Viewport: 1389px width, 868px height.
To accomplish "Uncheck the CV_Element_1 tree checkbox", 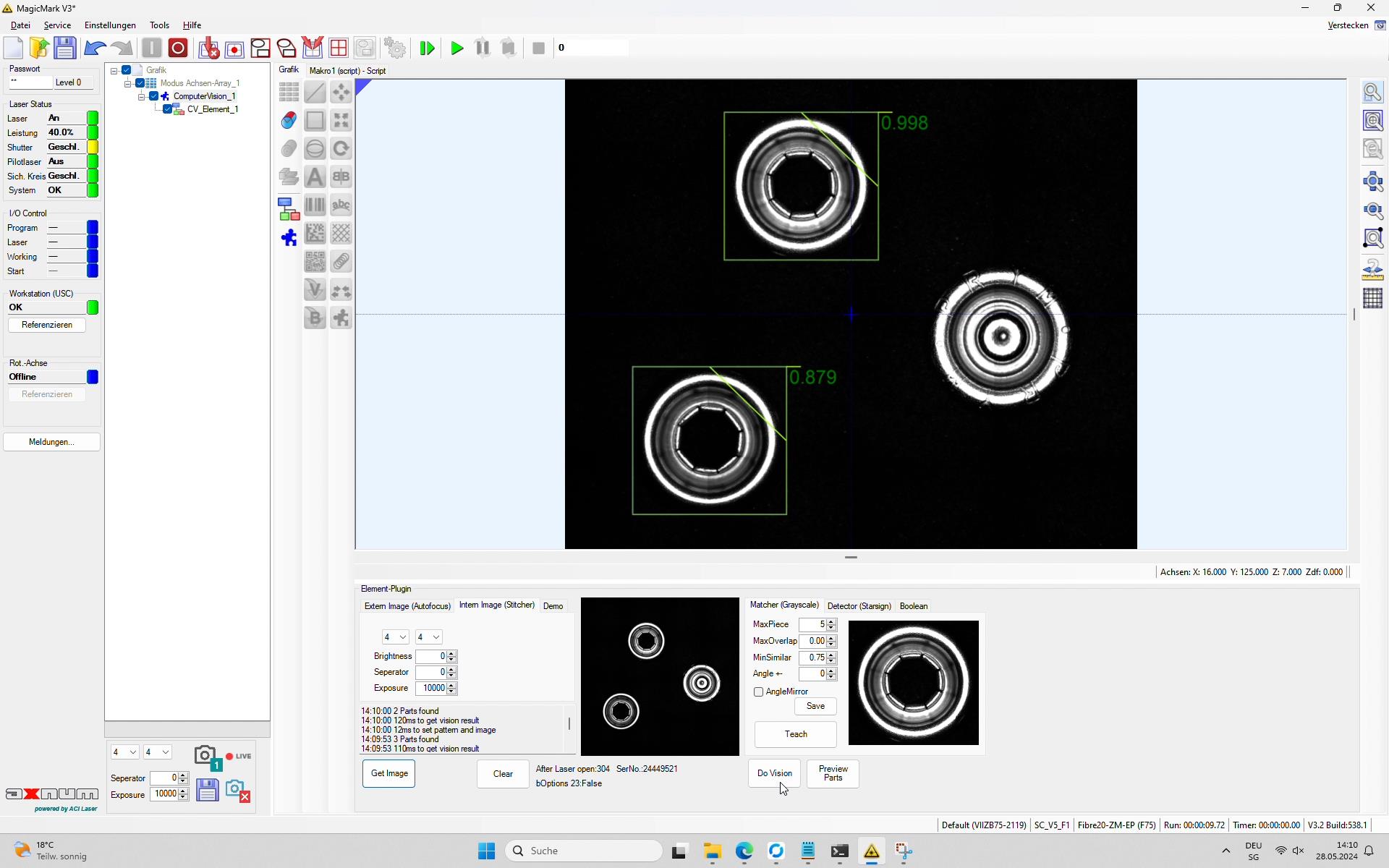I will coord(168,109).
